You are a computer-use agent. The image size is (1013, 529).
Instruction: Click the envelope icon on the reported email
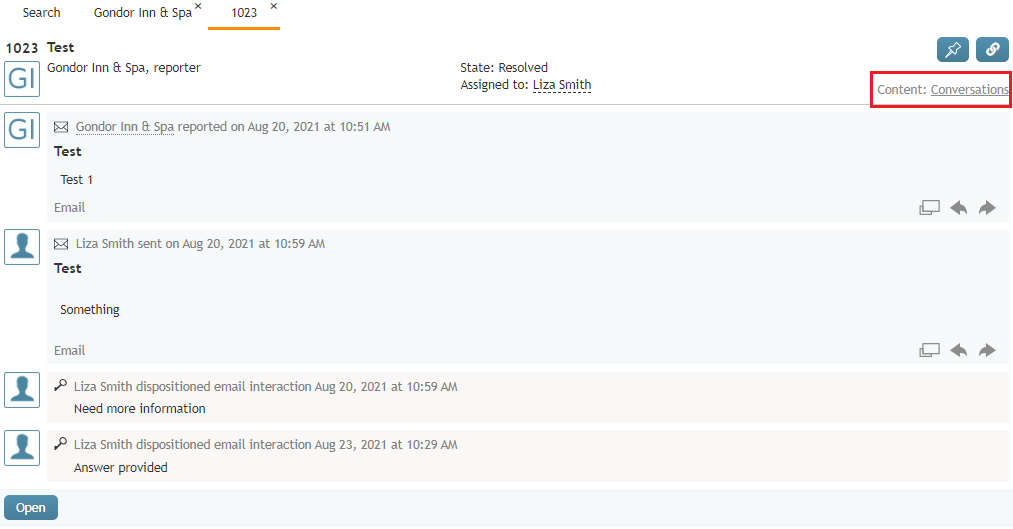coord(61,127)
